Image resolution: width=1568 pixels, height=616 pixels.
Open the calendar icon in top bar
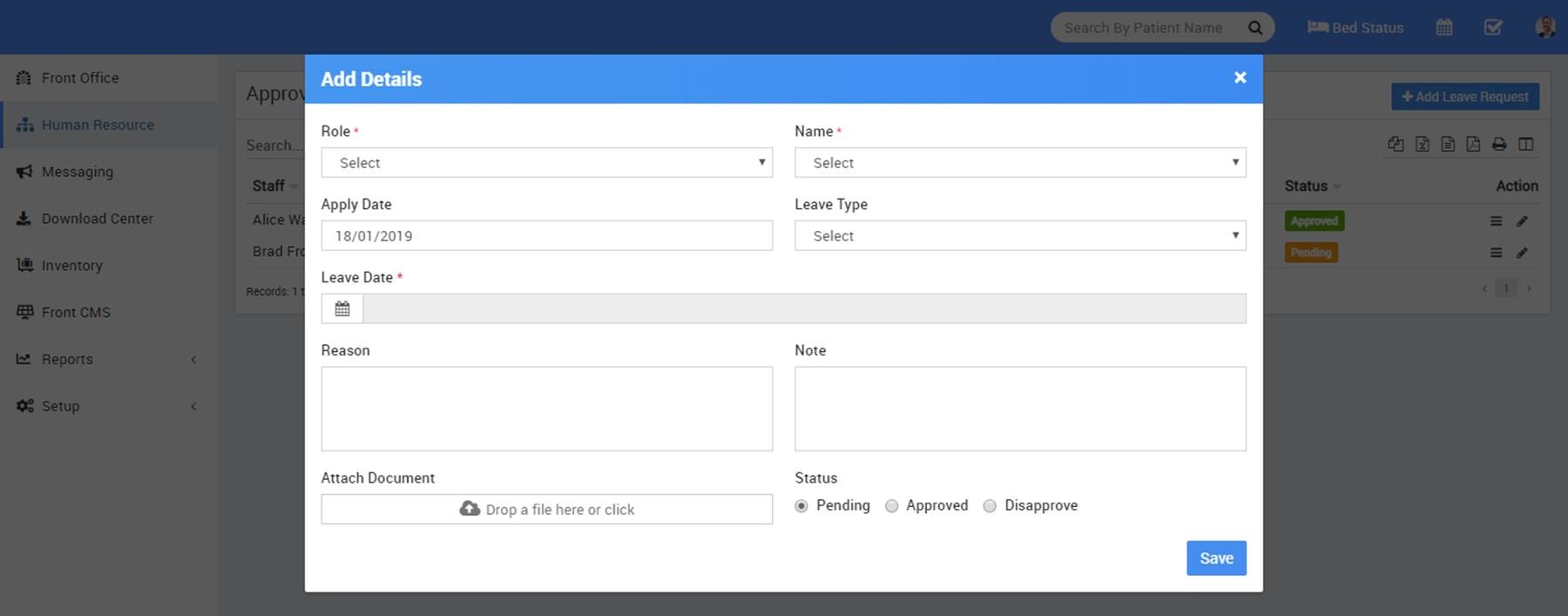click(x=1443, y=28)
